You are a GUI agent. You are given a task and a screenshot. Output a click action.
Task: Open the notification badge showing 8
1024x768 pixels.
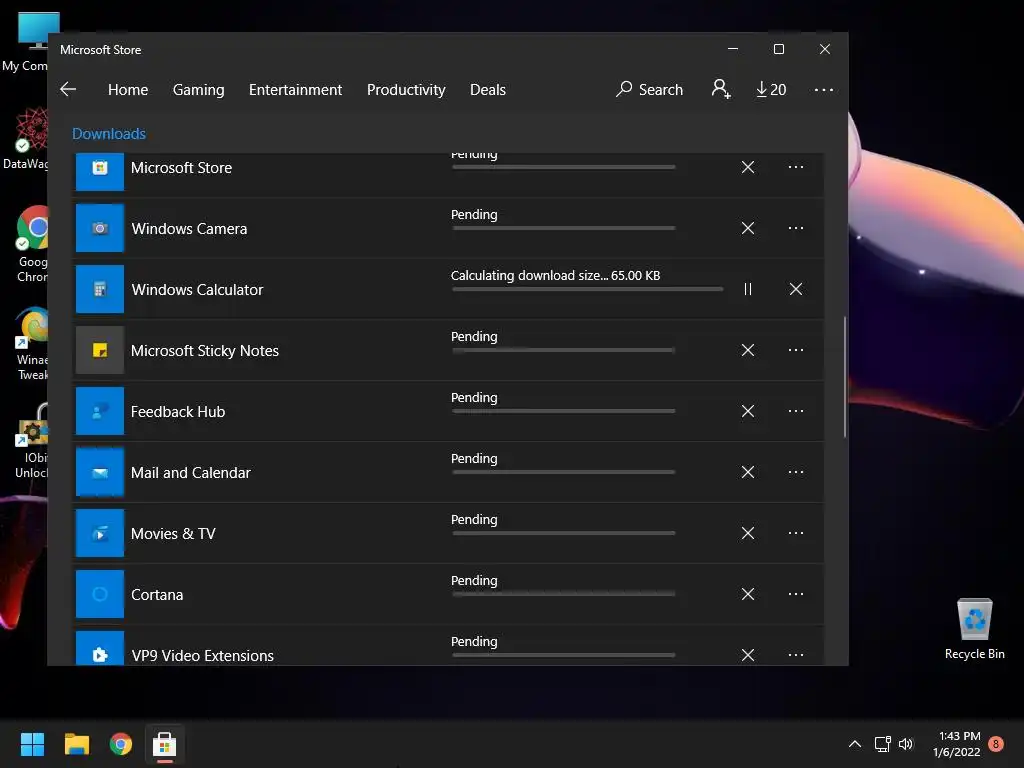(x=996, y=744)
